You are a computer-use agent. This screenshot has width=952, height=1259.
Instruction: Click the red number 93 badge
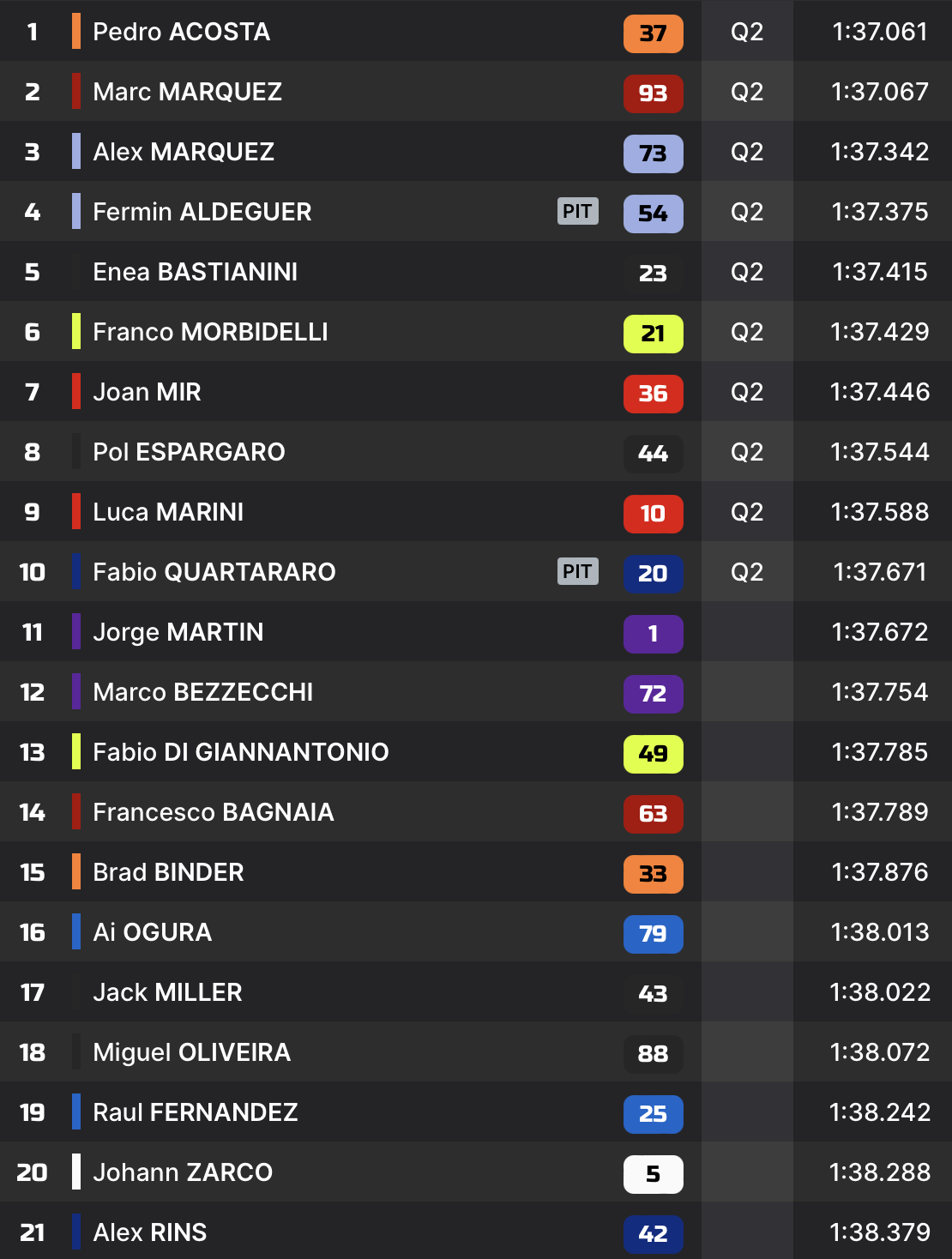click(653, 93)
